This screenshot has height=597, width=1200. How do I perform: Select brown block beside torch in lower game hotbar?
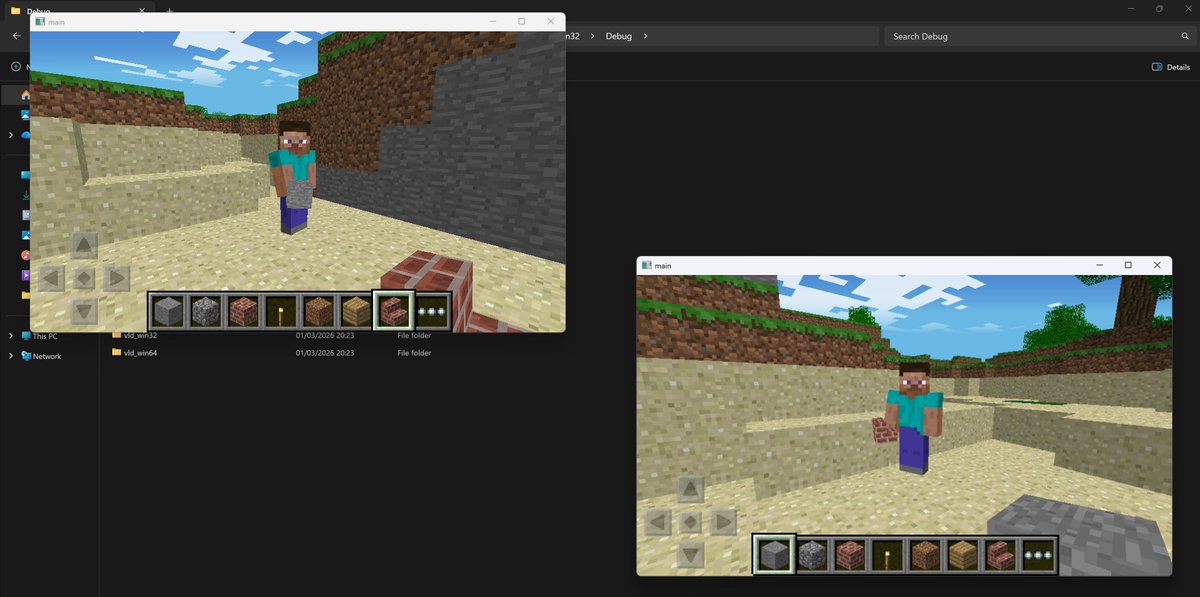(925, 554)
